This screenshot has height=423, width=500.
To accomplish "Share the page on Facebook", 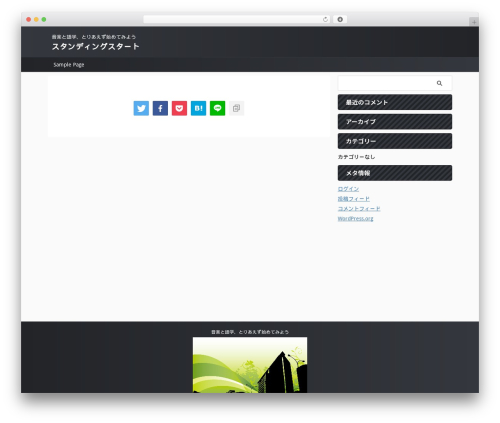I will (x=160, y=108).
